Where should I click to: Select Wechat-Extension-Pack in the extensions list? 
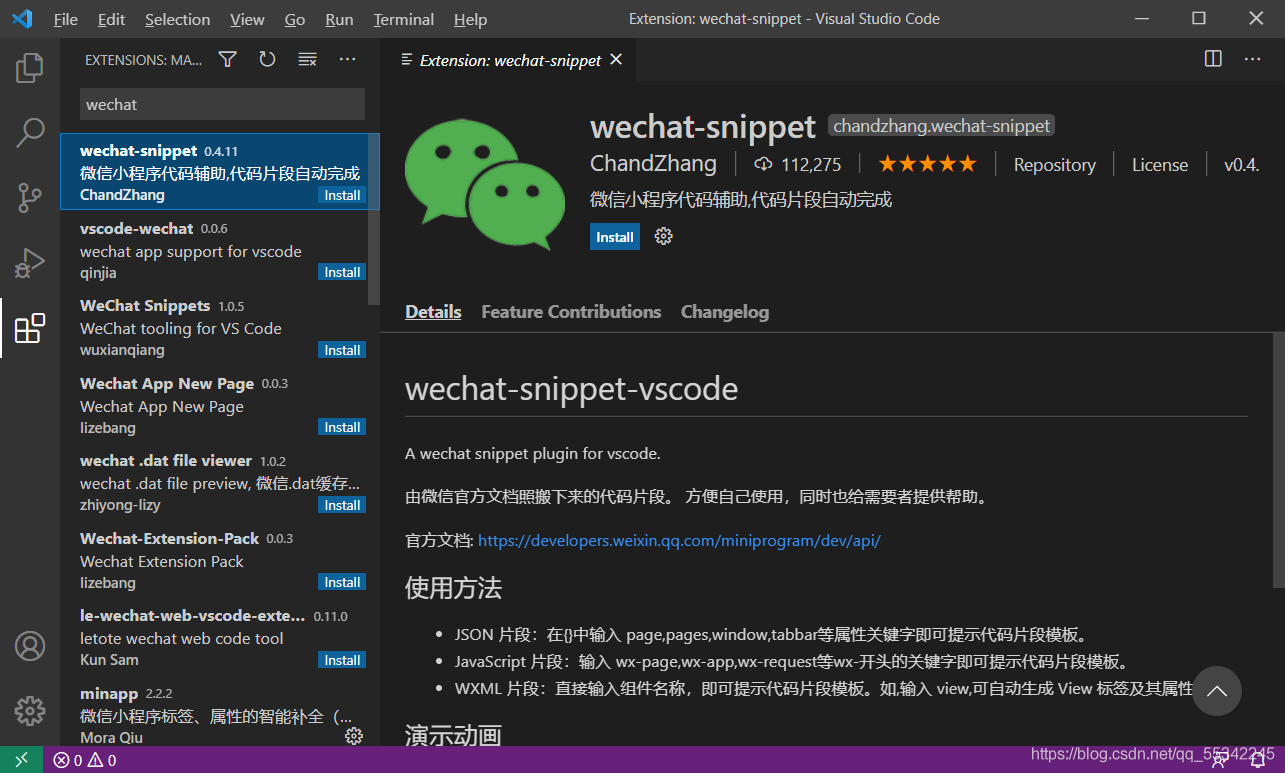pyautogui.click(x=220, y=560)
